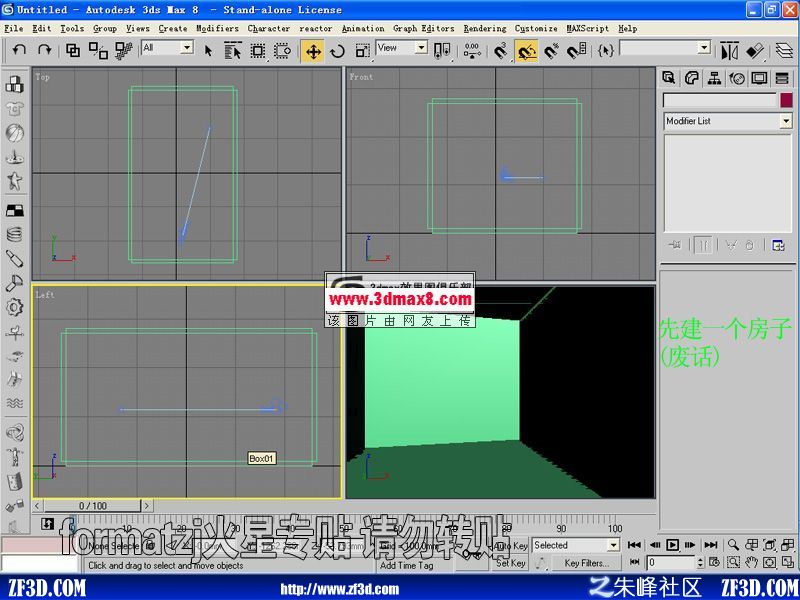Switch to the Hierarchy command panel tab
This screenshot has width=800, height=600.
(x=714, y=78)
